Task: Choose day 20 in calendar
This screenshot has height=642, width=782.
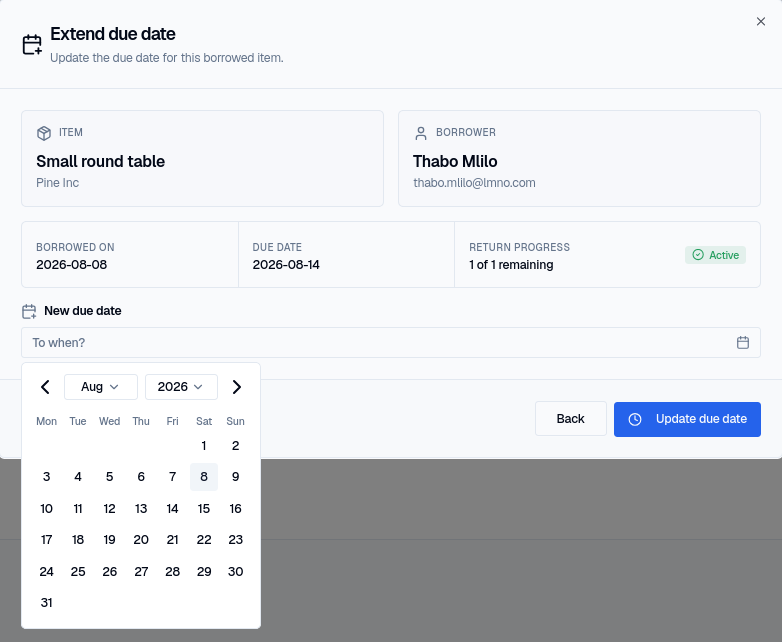Action: (141, 540)
